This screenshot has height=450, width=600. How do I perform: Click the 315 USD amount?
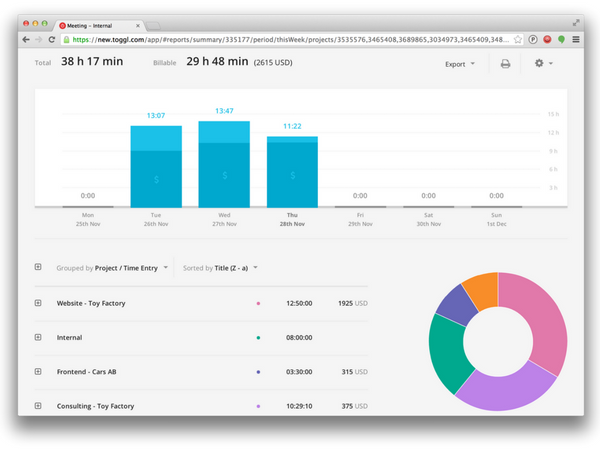pyautogui.click(x=355, y=372)
